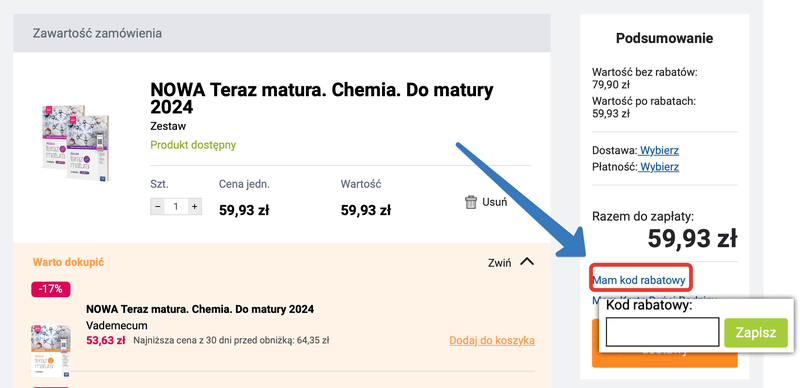
Task: Decrease quantity with the minus button
Action: tap(158, 207)
